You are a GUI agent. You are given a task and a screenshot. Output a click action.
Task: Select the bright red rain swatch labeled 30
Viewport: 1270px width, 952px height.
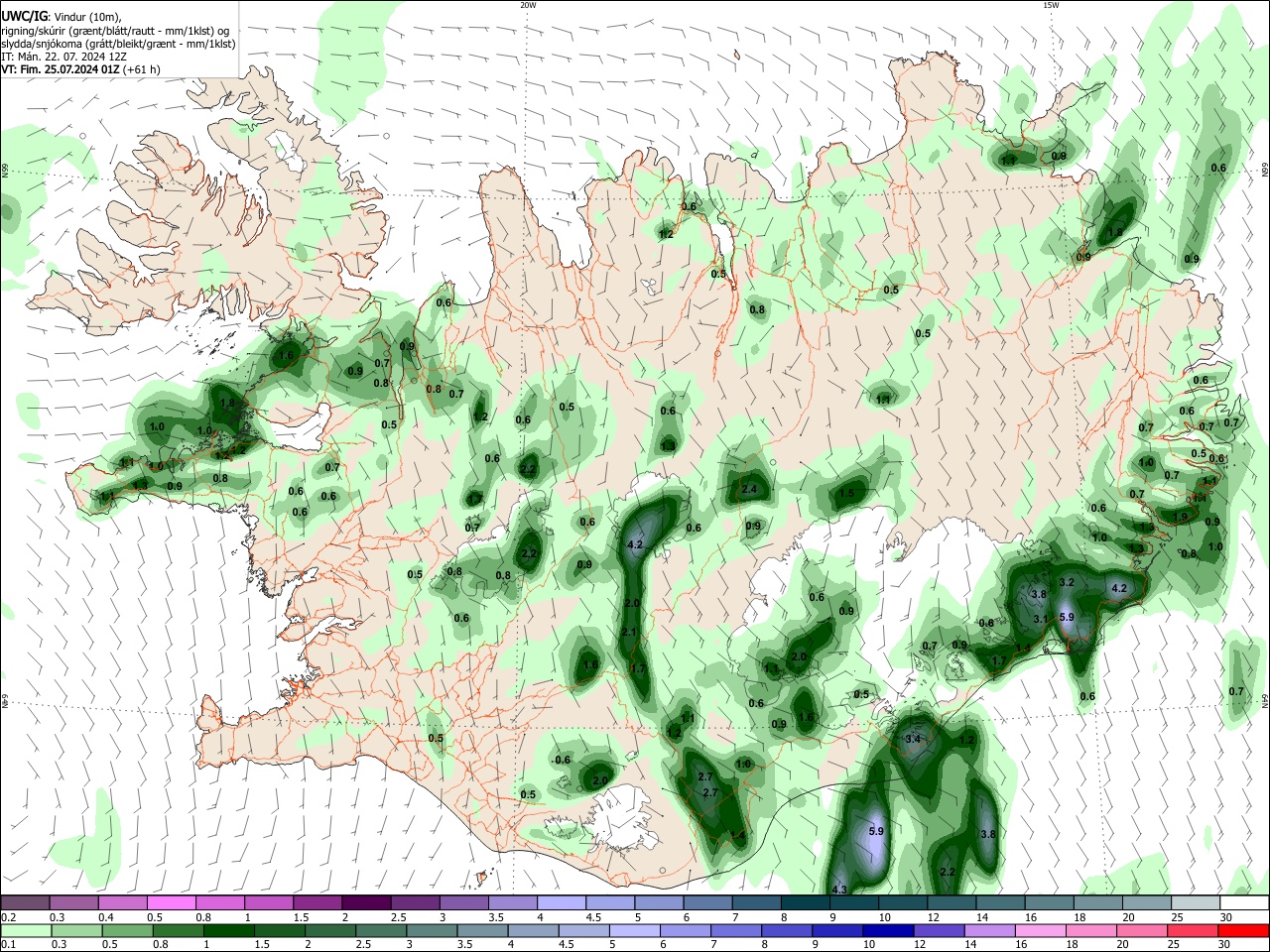pyautogui.click(x=1242, y=930)
